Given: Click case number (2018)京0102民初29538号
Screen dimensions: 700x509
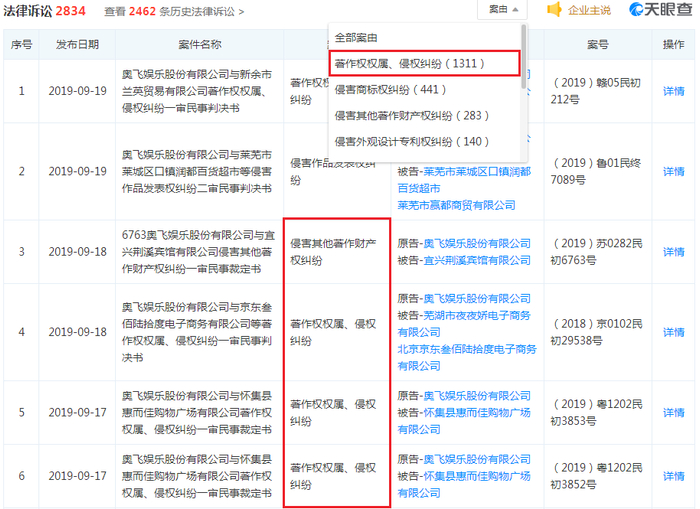Looking at the screenshot, I should click(596, 332).
